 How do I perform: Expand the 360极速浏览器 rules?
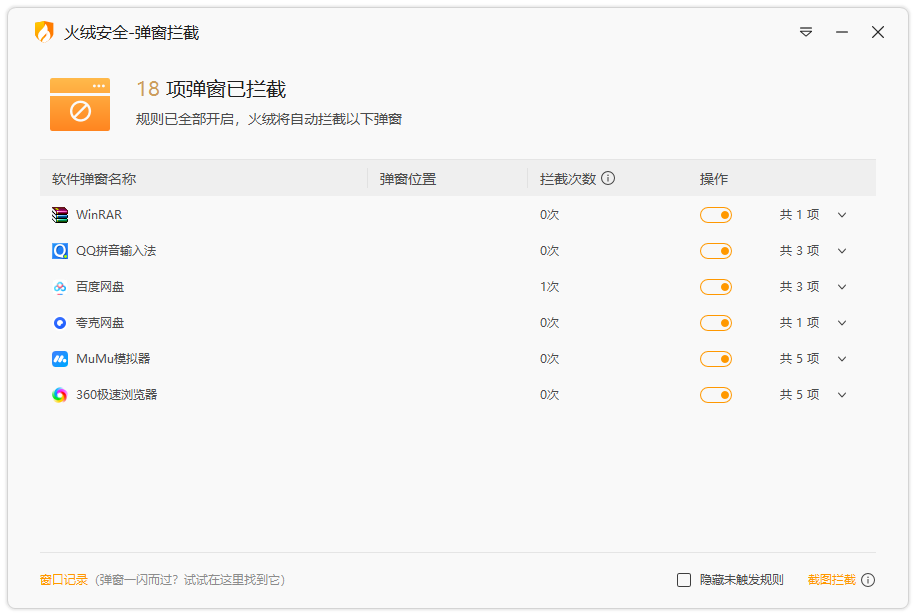(x=842, y=394)
